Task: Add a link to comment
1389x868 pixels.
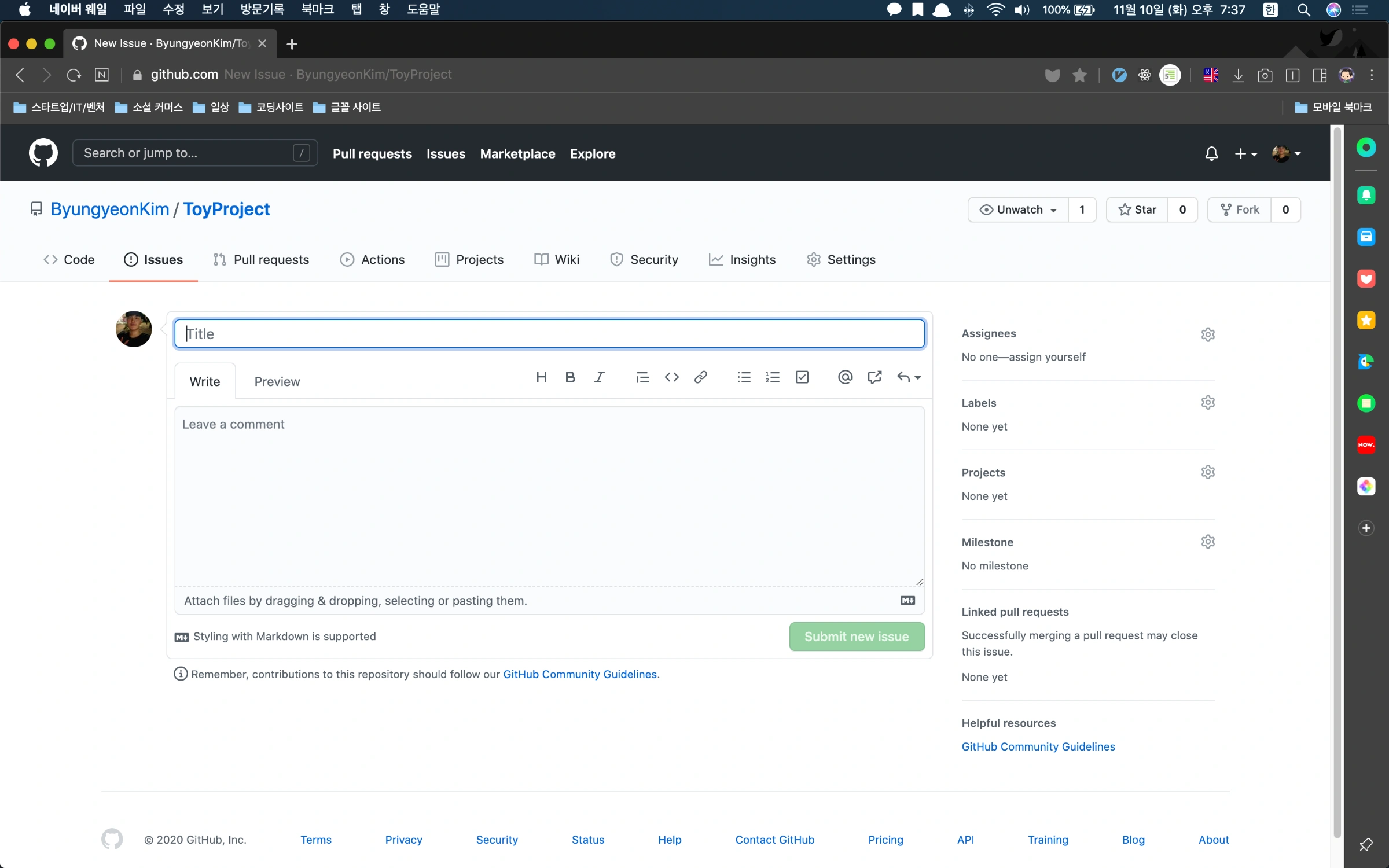Action: point(700,377)
